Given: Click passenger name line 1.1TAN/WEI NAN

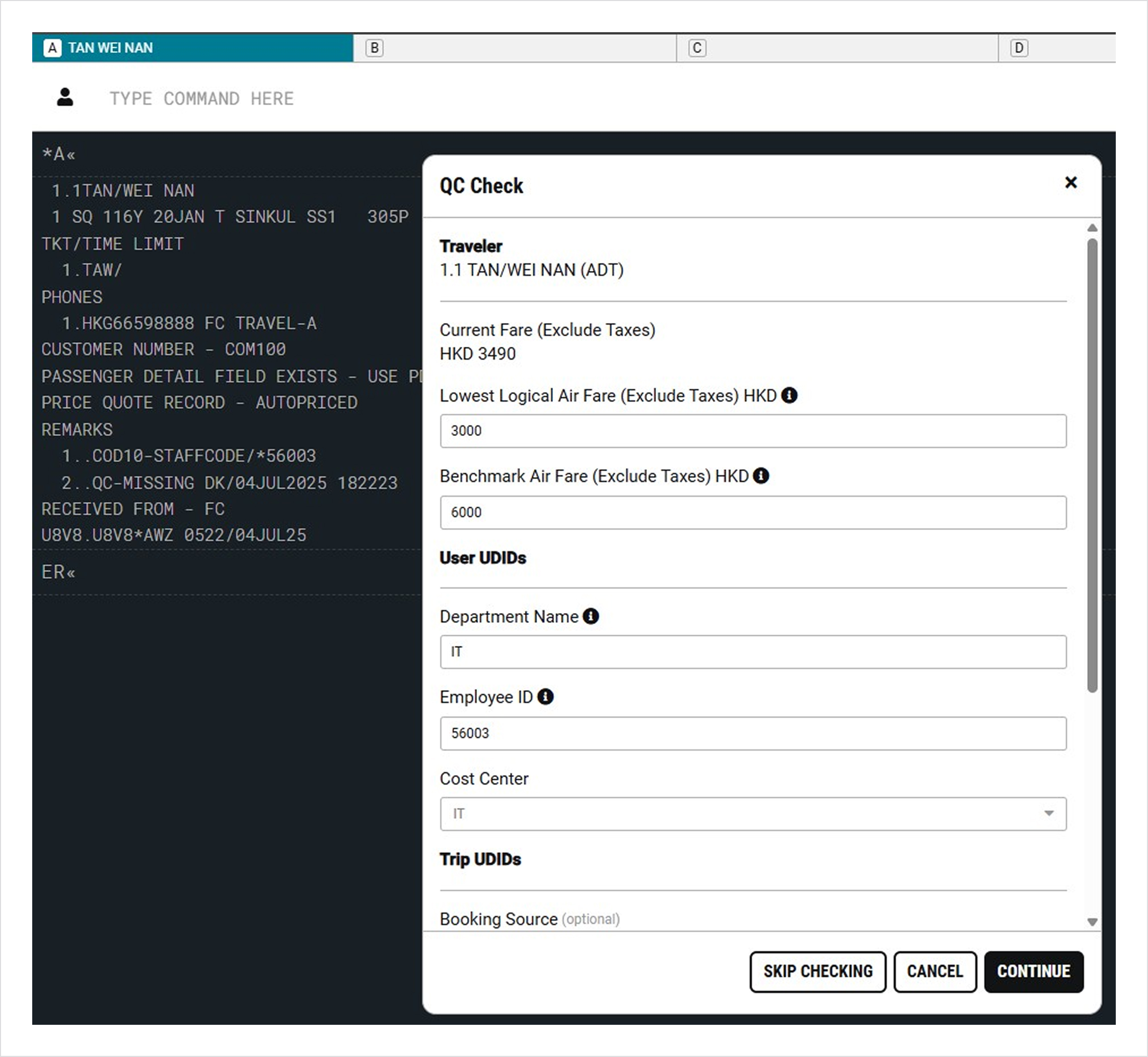Looking at the screenshot, I should 123,190.
